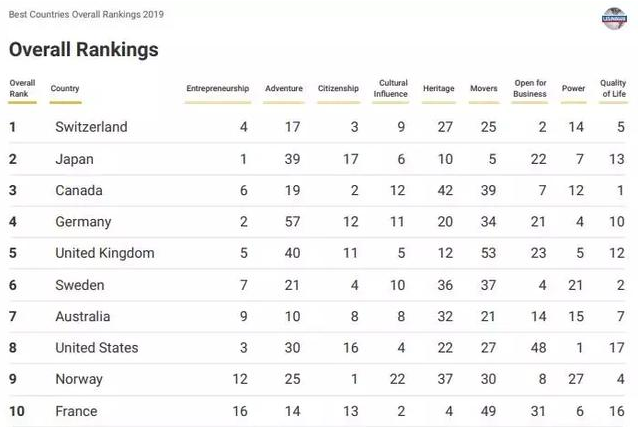Click the United Kingdom link
The image size is (639, 427).
[x=105, y=253]
